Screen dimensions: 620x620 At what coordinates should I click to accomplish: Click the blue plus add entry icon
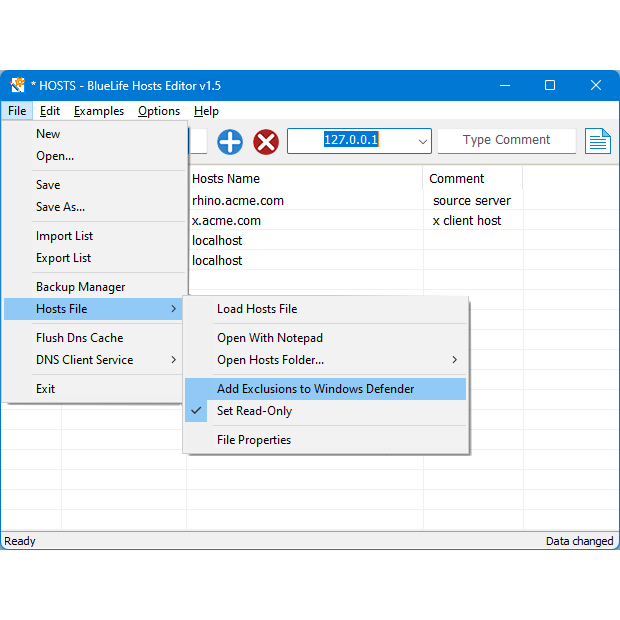point(230,142)
